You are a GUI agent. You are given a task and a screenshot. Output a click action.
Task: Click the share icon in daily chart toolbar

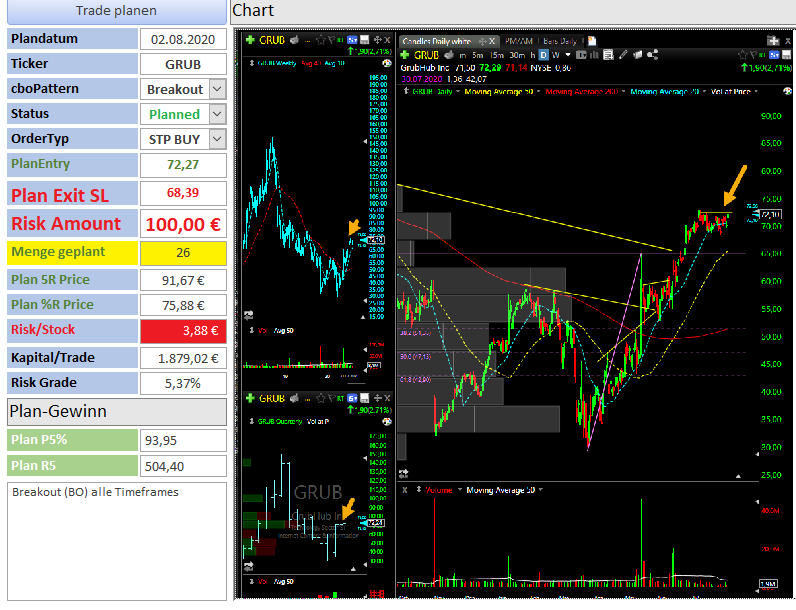(x=652, y=55)
